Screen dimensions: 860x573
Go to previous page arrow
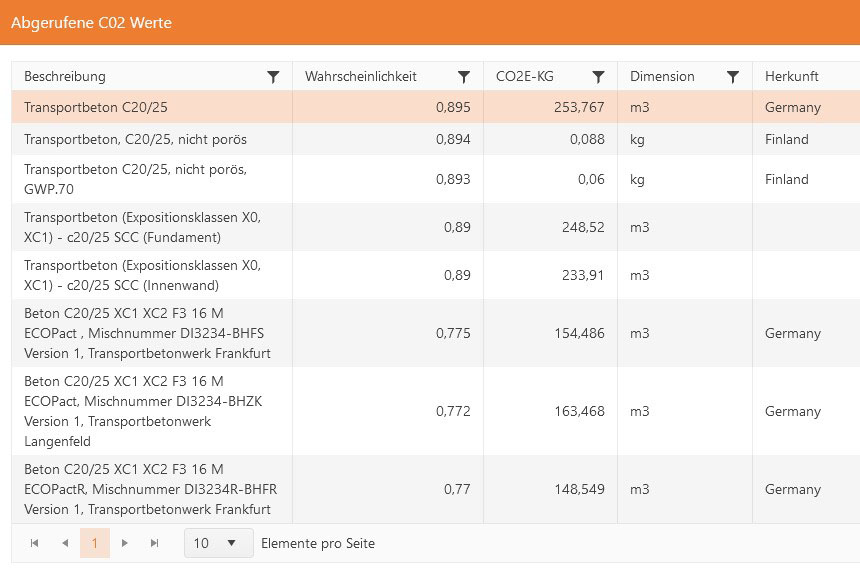(65, 543)
